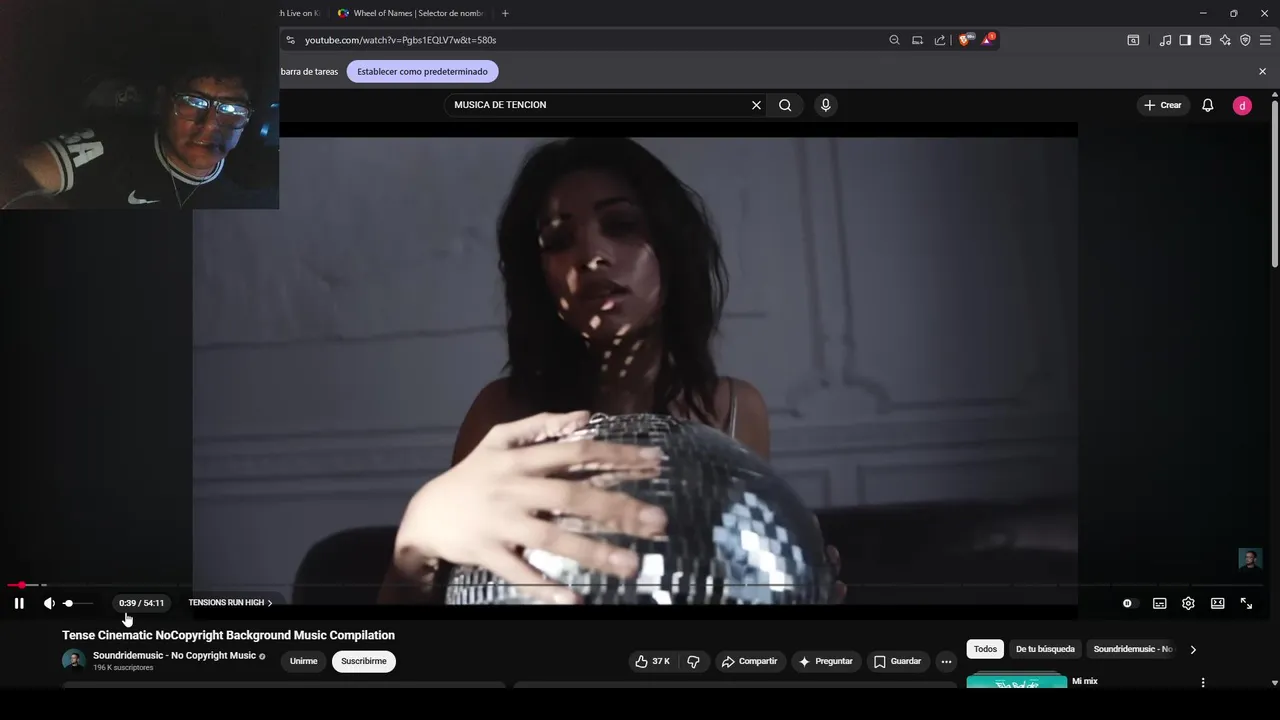
Task: Click the channel watermark on the video
Action: (x=1250, y=559)
